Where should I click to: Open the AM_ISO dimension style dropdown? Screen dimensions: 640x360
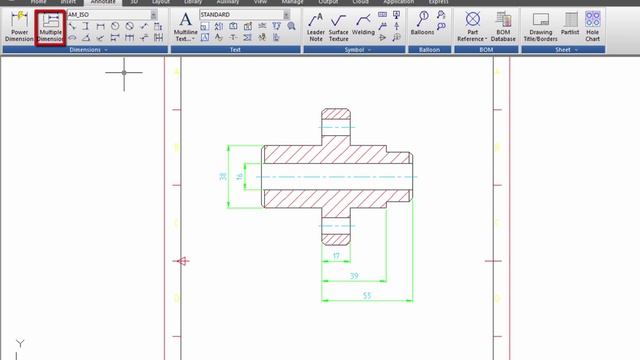[x=154, y=15]
